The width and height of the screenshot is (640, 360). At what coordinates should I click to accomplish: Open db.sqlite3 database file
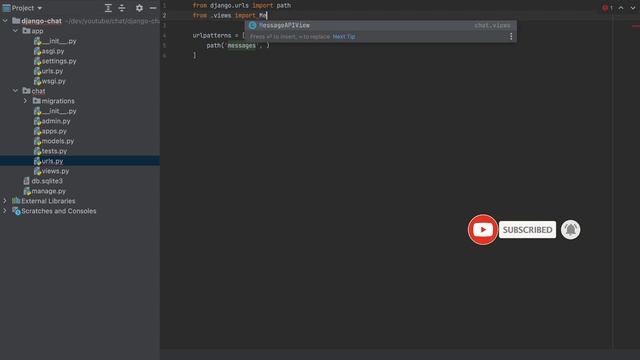coord(47,181)
